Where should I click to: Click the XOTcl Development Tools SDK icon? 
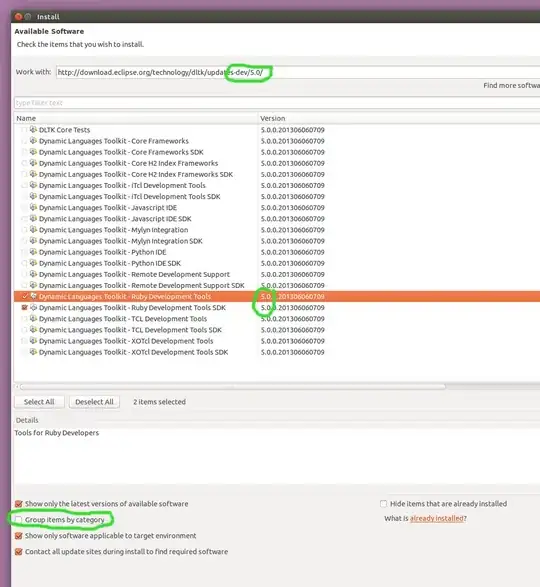[x=33, y=352]
